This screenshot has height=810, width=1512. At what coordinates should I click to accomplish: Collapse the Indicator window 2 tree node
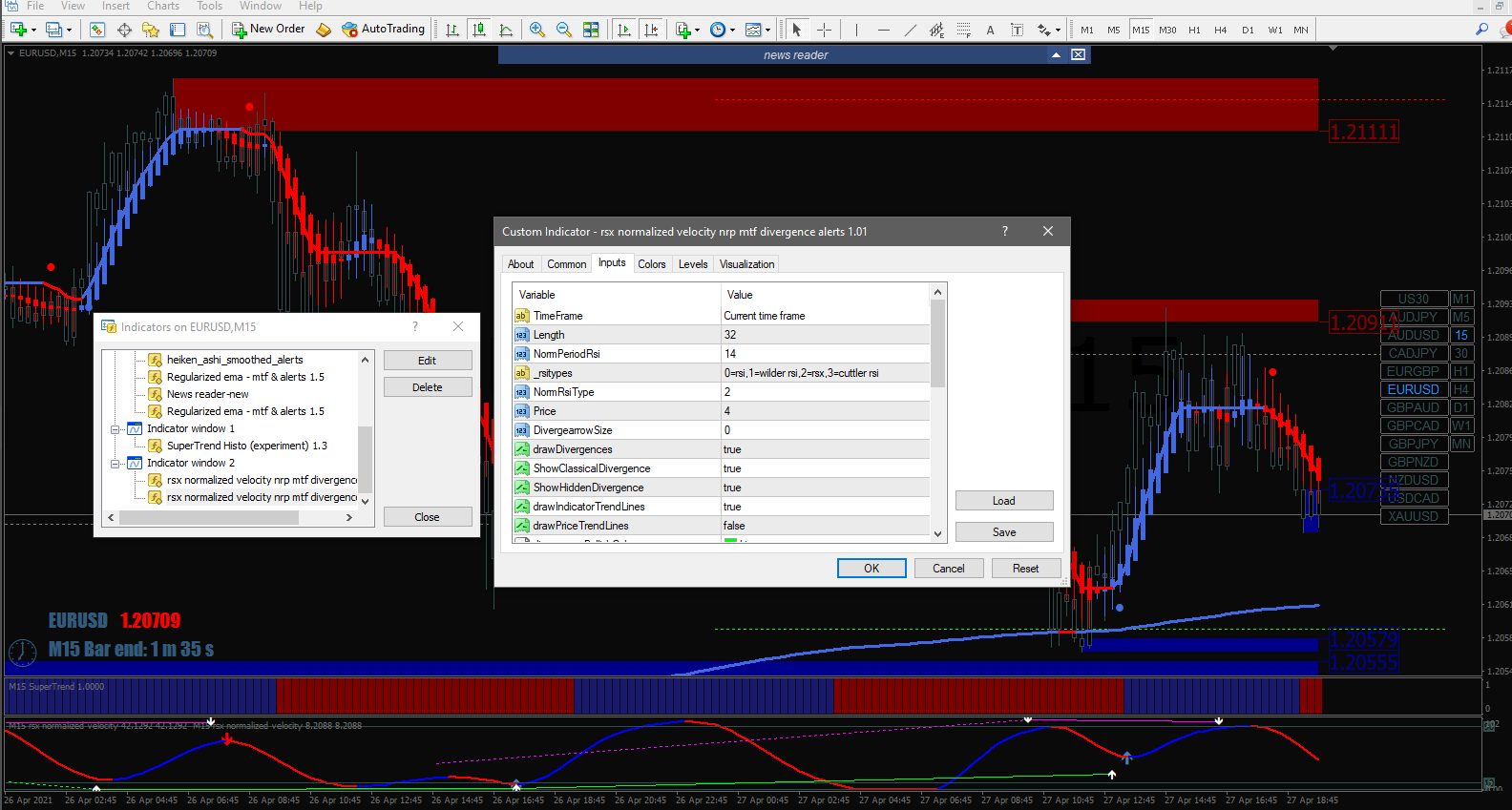115,464
